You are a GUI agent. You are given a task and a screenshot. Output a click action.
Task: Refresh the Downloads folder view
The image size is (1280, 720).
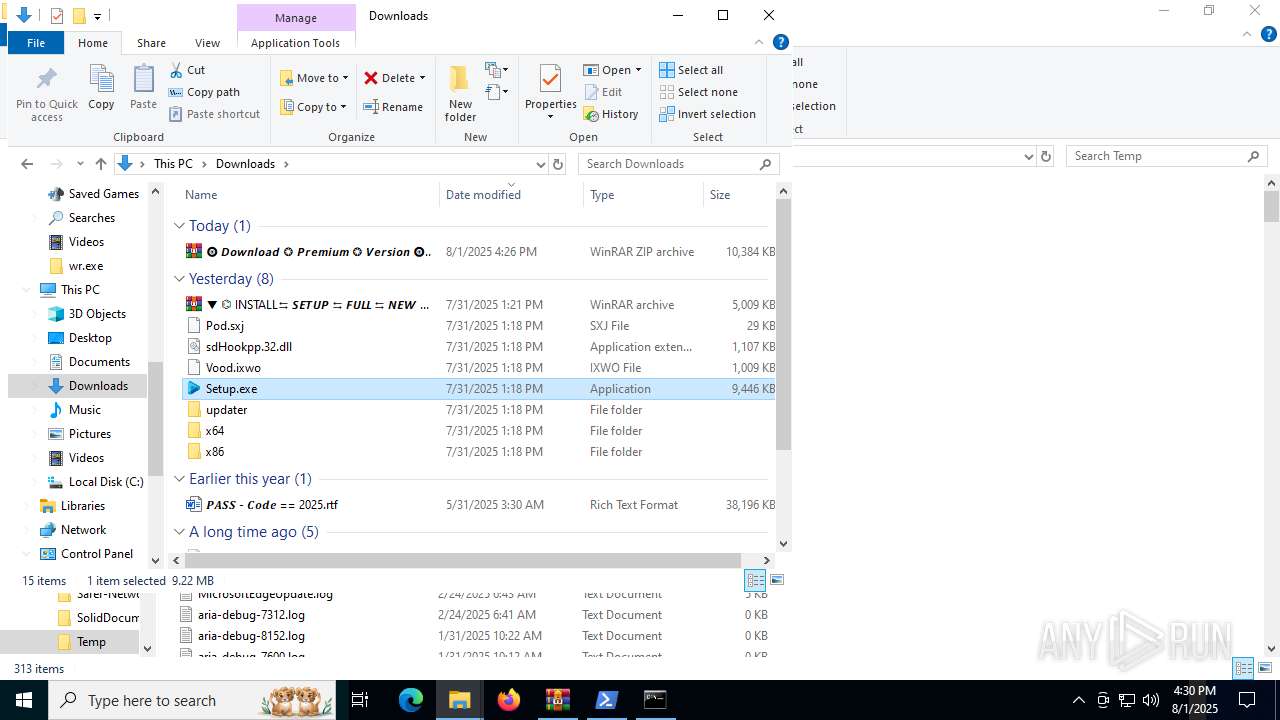click(558, 164)
